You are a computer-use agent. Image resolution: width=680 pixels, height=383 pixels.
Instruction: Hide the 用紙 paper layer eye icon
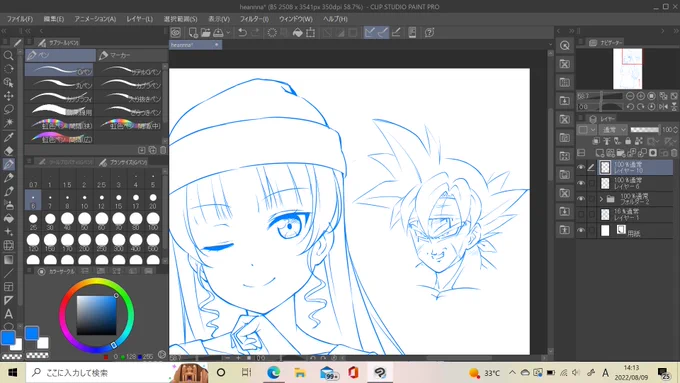[x=581, y=230]
